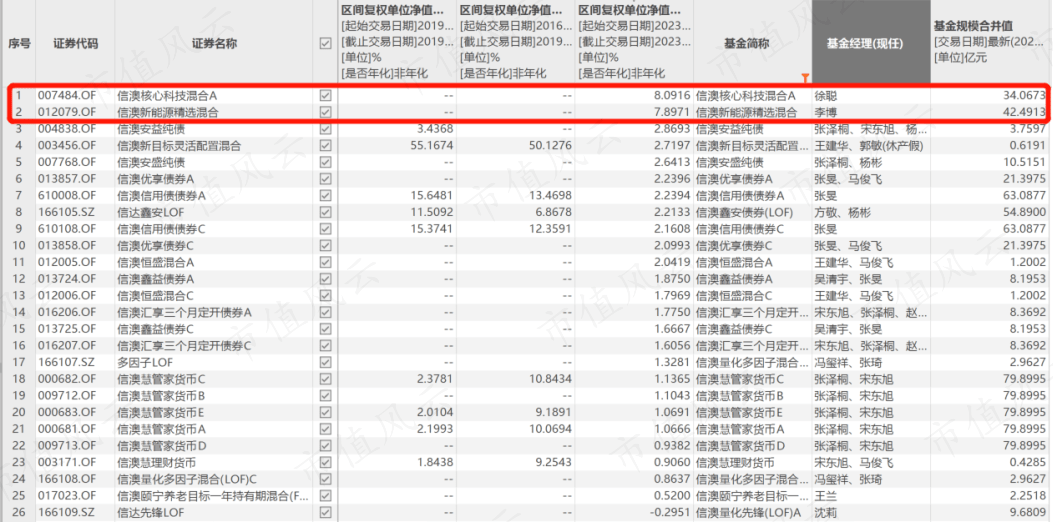Click the 证券代码 column header

pos(67,44)
